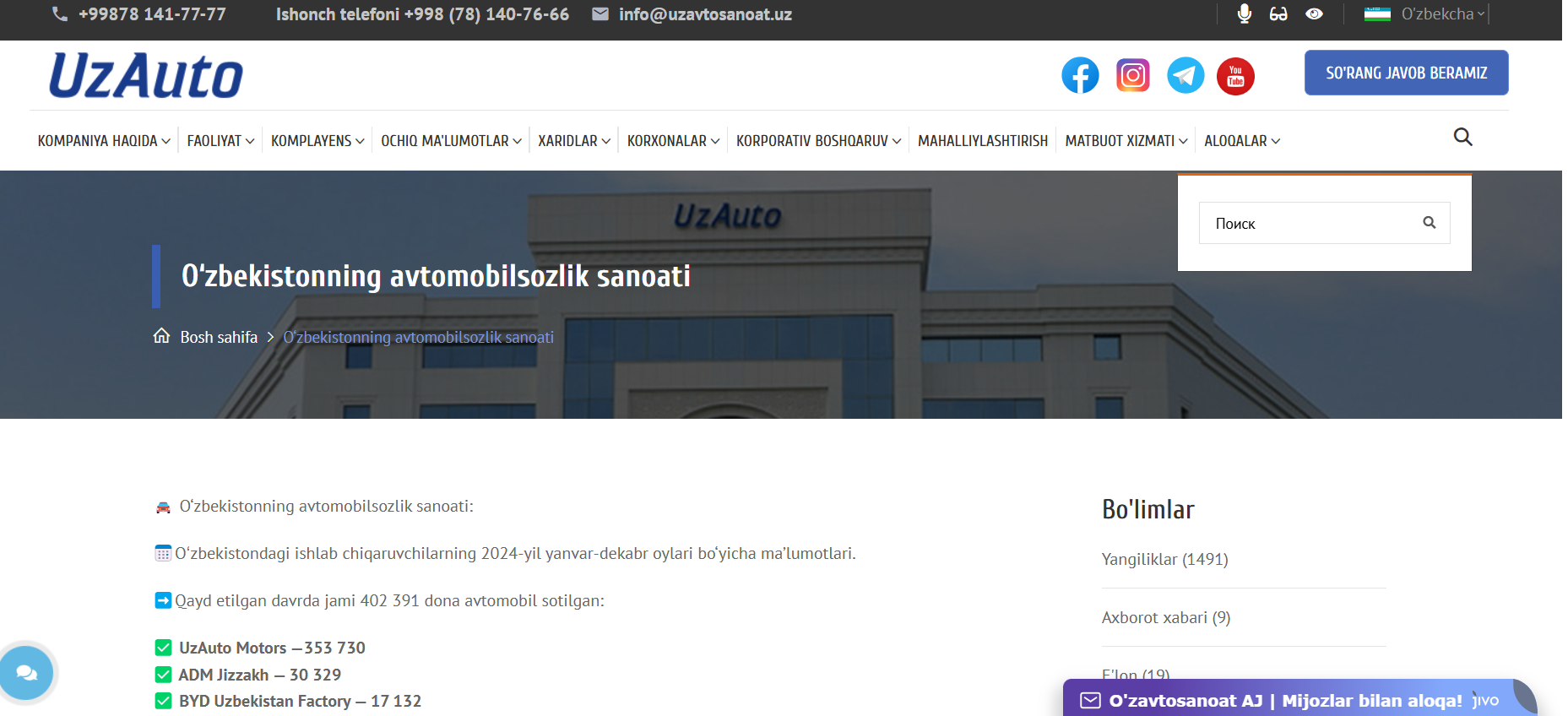This screenshot has width=1568, height=716.
Task: Toggle the eye visibility mode icon
Action: [x=1314, y=14]
